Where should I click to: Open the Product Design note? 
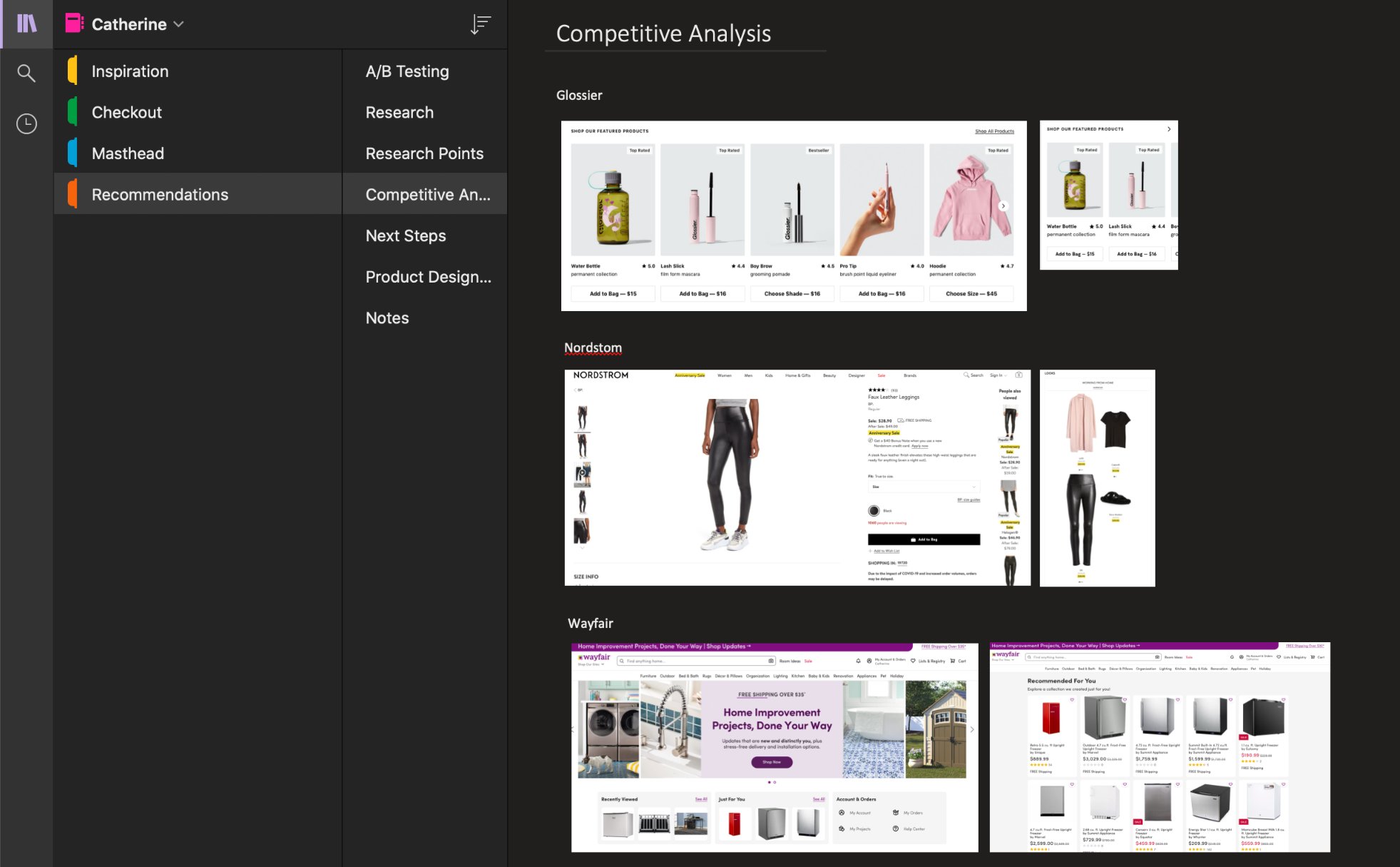coord(427,277)
